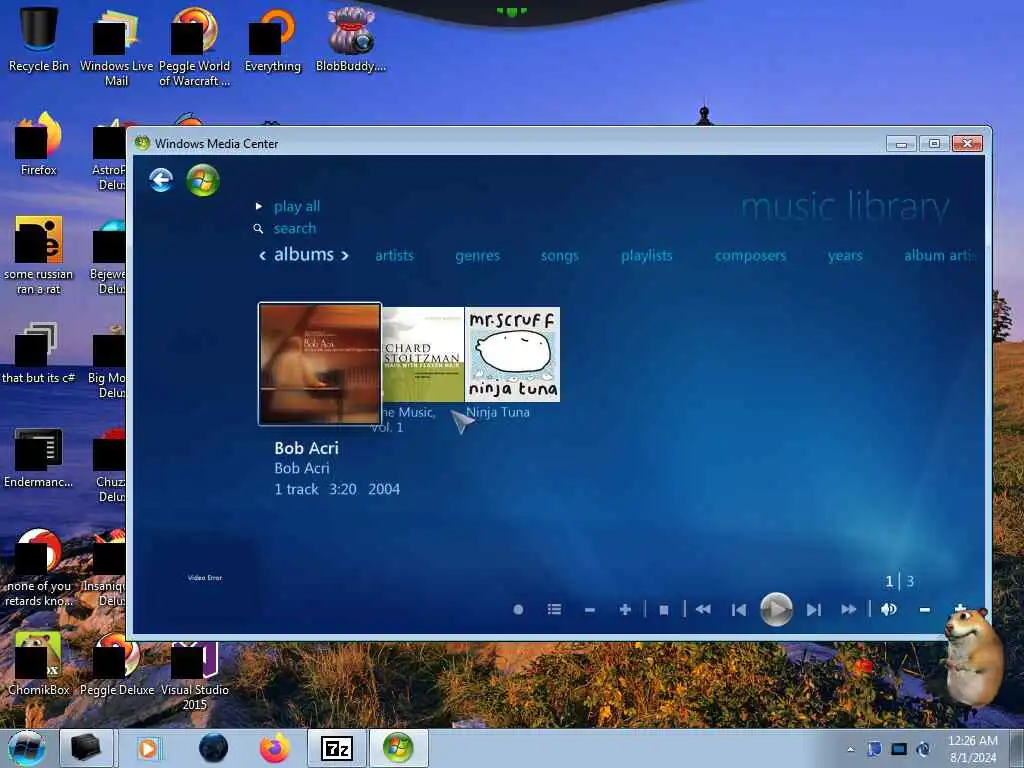Select the albums category
Viewport: 1024px width, 768px height.
[x=304, y=254]
